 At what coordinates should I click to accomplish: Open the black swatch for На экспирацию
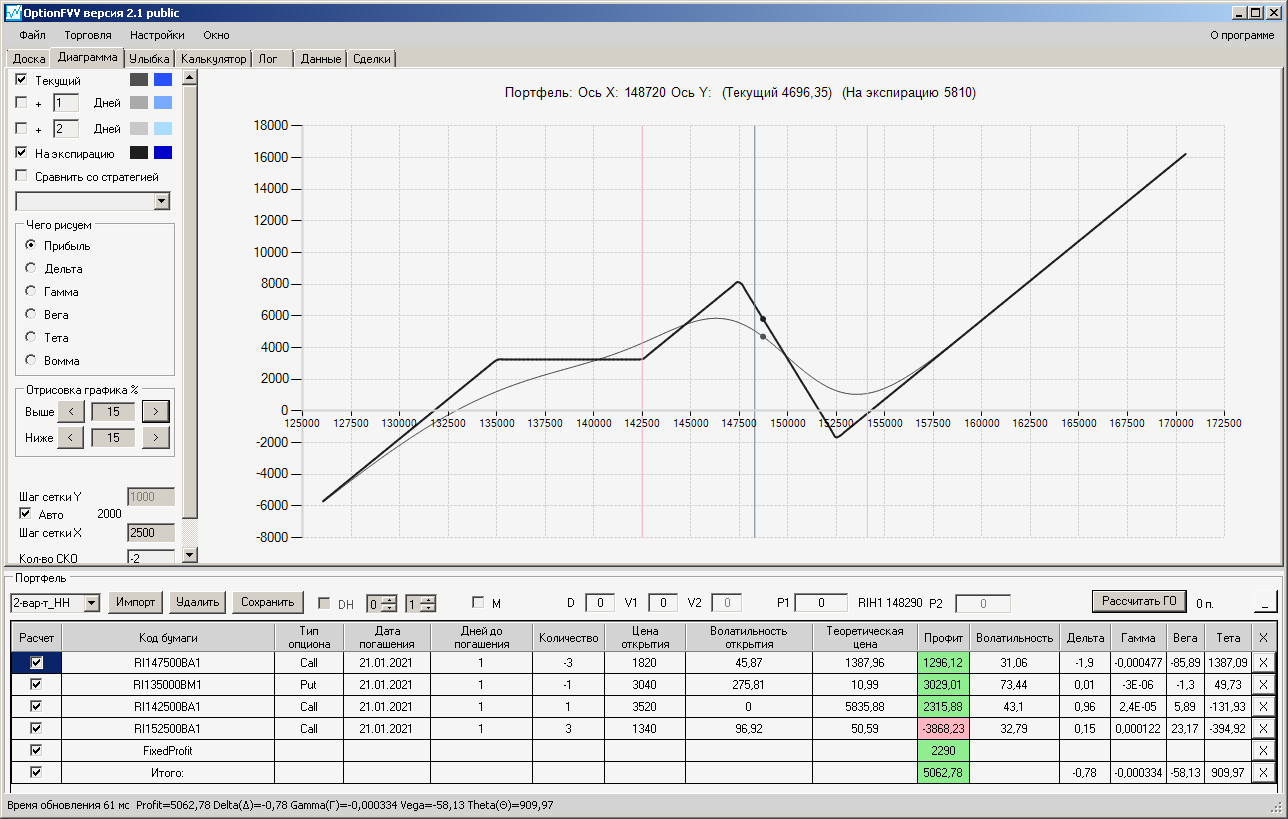coord(139,153)
